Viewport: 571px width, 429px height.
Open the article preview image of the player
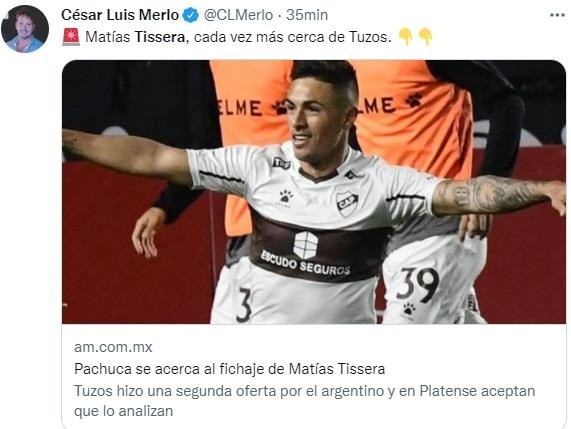point(314,192)
